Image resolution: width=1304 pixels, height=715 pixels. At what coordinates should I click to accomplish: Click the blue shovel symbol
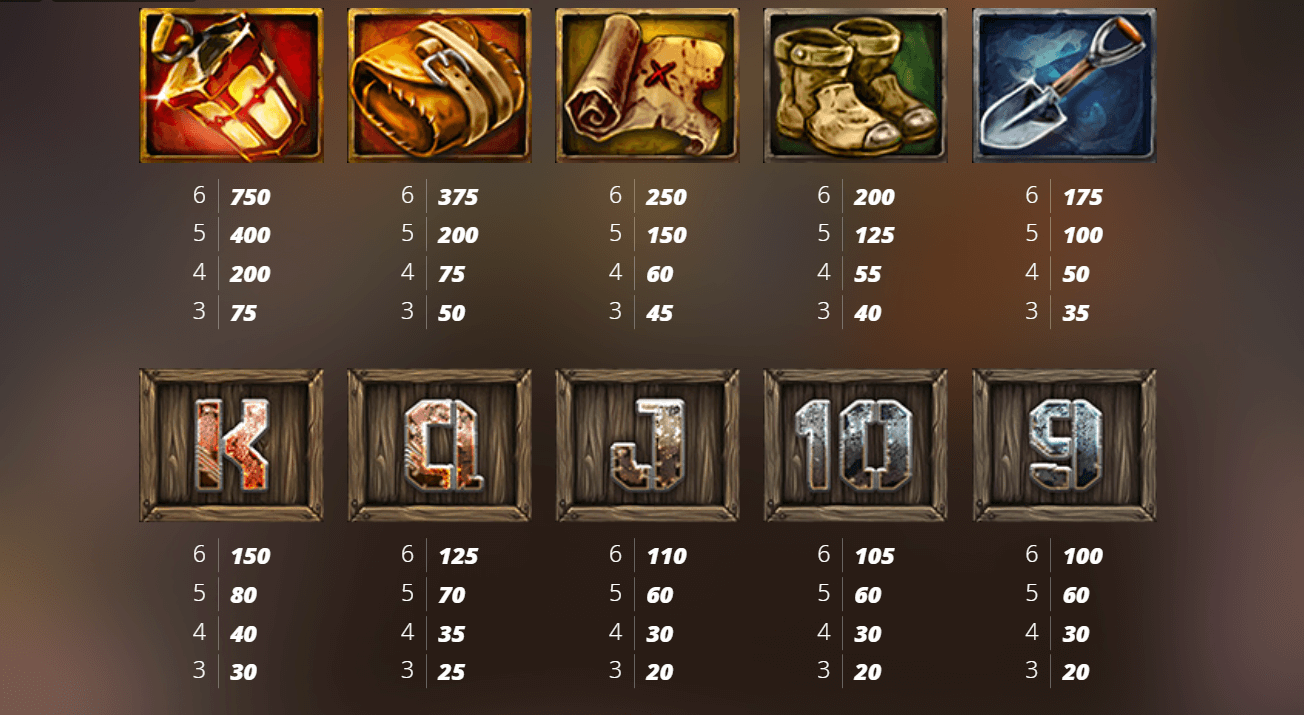coord(1064,85)
